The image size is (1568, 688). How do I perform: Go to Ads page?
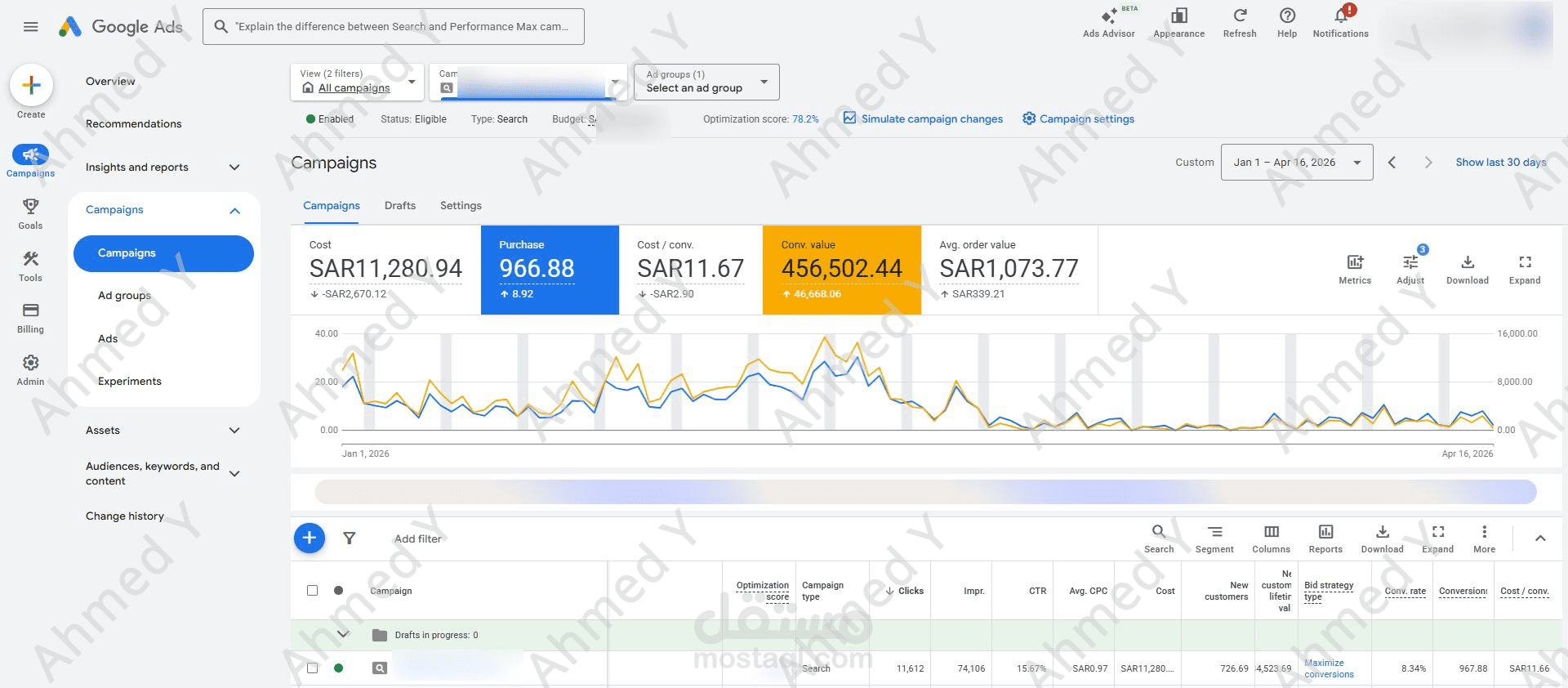tap(108, 339)
